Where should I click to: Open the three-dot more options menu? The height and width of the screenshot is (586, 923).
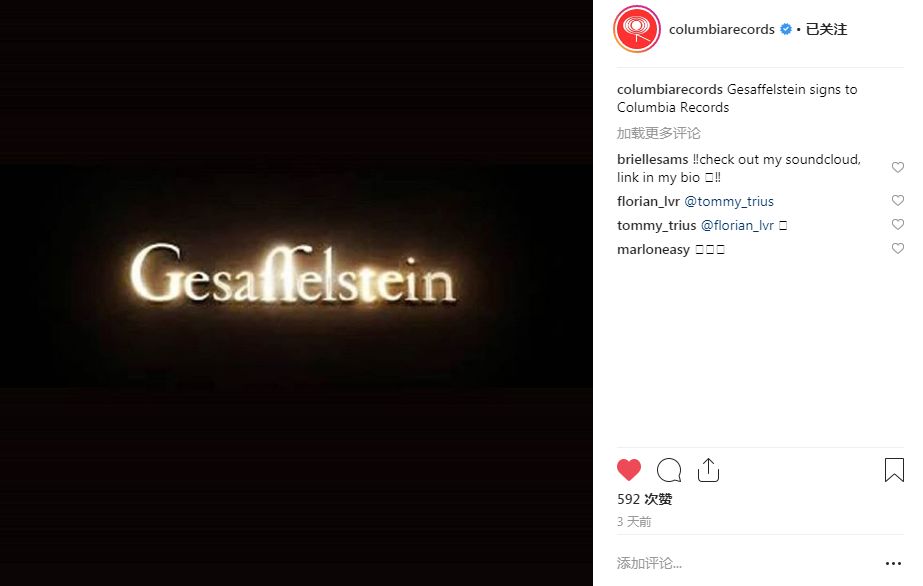[x=893, y=564]
